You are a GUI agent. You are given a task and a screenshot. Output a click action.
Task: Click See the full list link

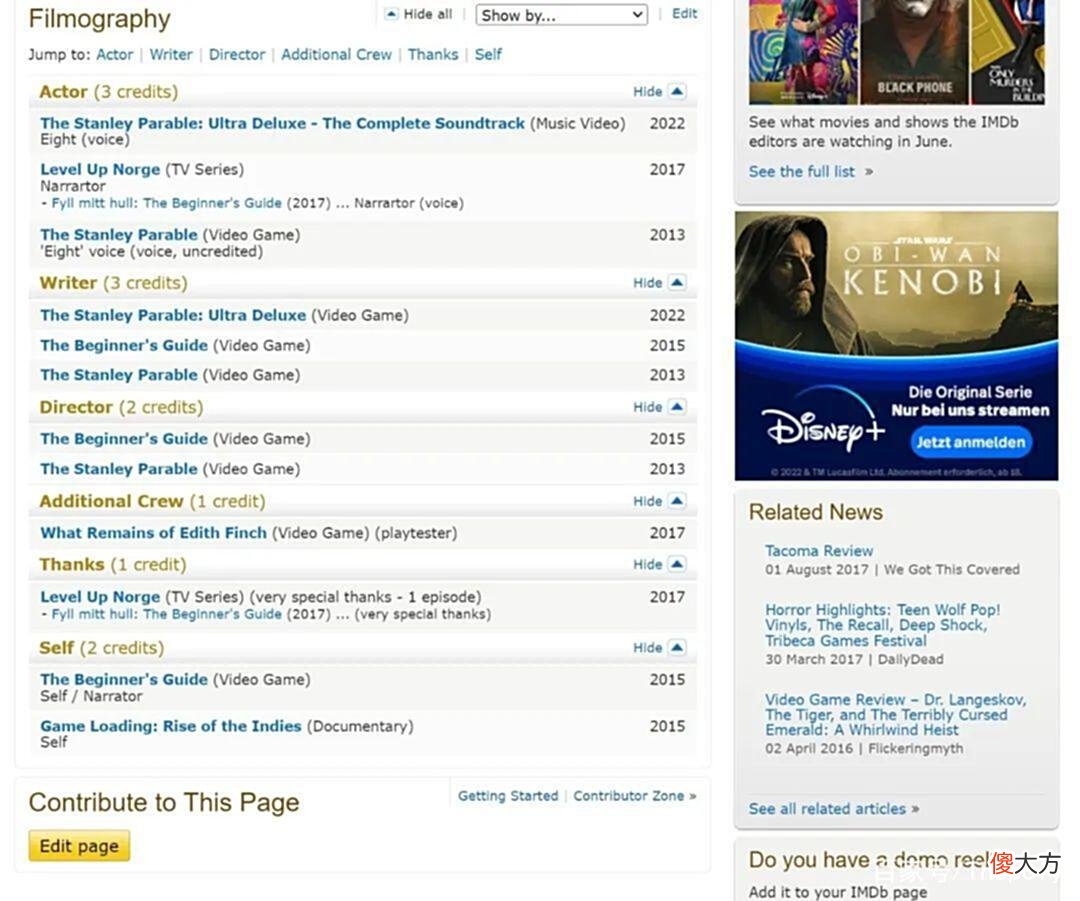802,172
